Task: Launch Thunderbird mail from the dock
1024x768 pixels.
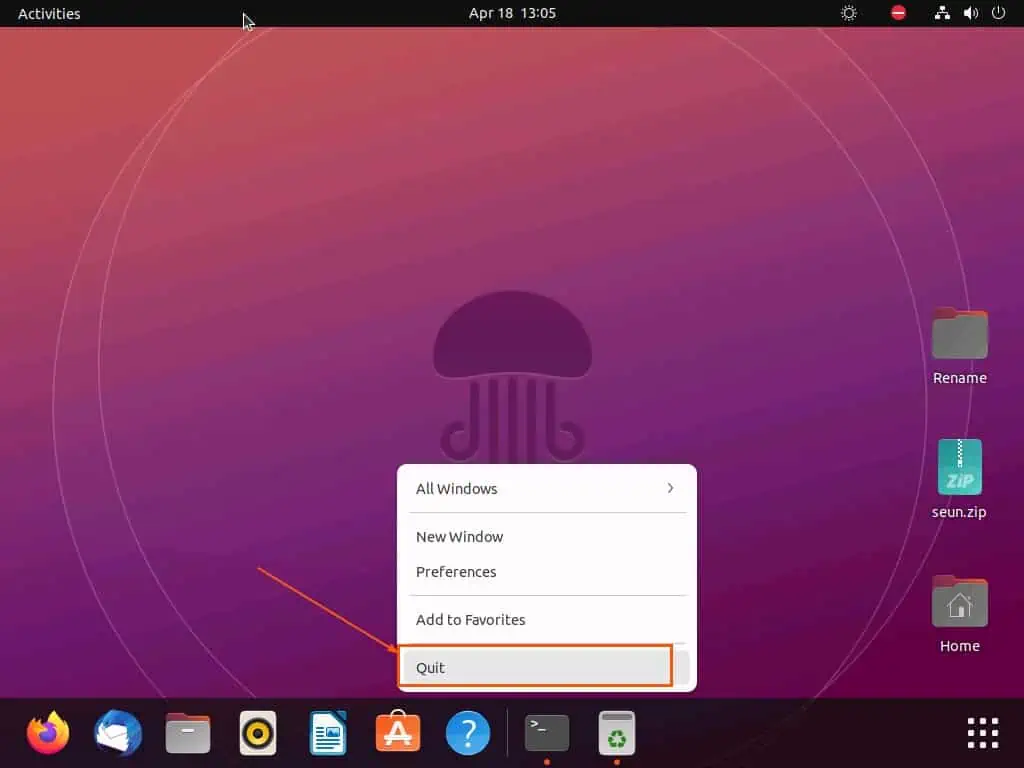Action: (x=118, y=733)
